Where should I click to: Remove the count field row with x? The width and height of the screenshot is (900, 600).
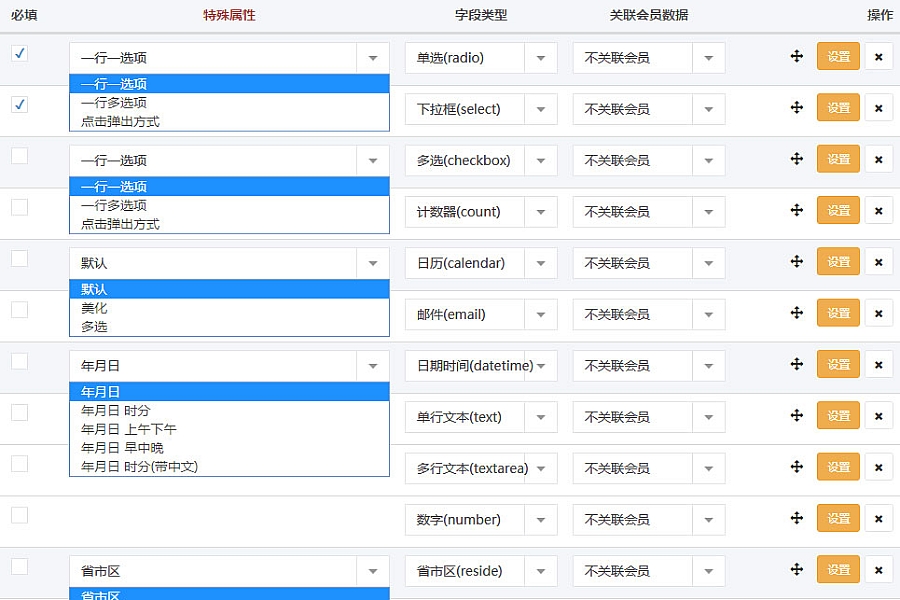(x=878, y=211)
